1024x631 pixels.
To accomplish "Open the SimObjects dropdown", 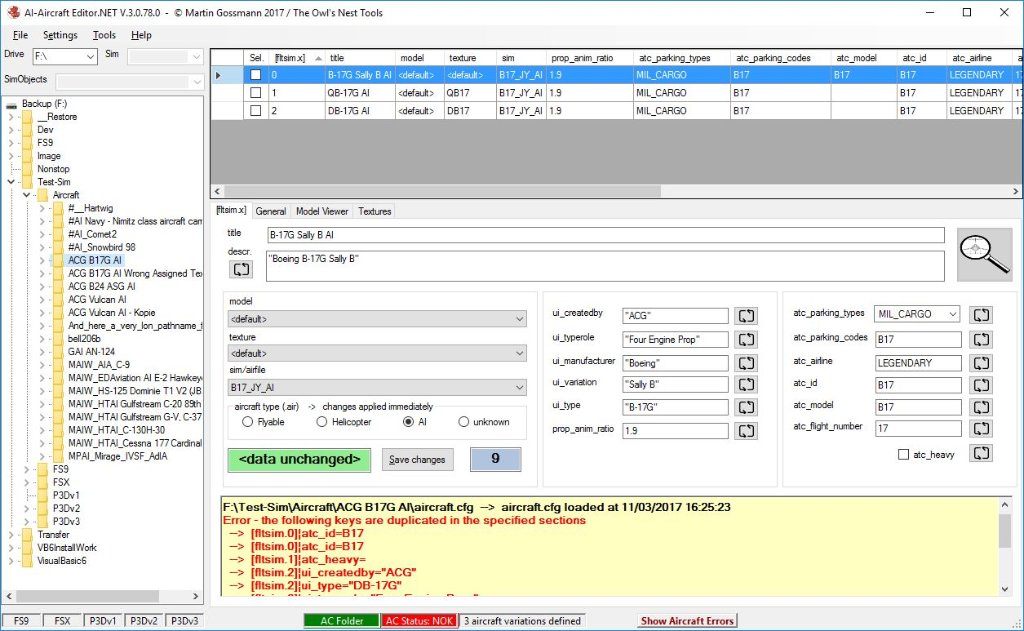I will [x=197, y=82].
